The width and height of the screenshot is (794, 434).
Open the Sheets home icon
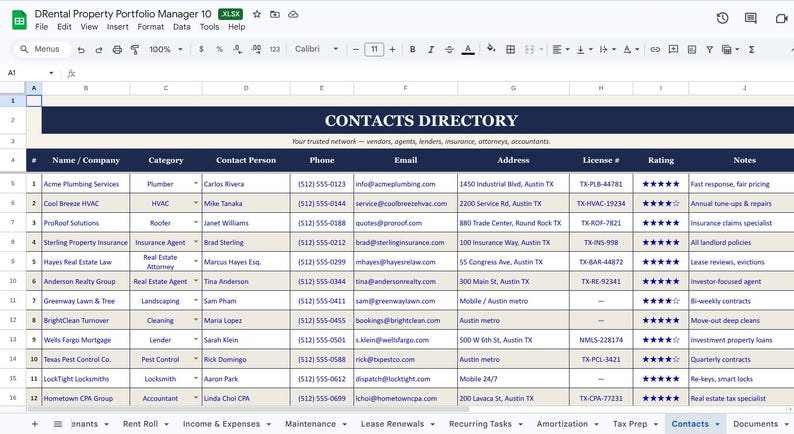click(19, 20)
